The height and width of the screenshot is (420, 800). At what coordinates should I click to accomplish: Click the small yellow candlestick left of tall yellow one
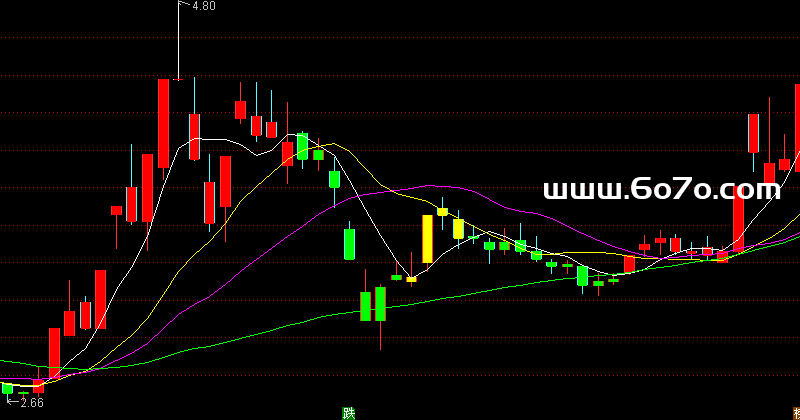(x=411, y=279)
